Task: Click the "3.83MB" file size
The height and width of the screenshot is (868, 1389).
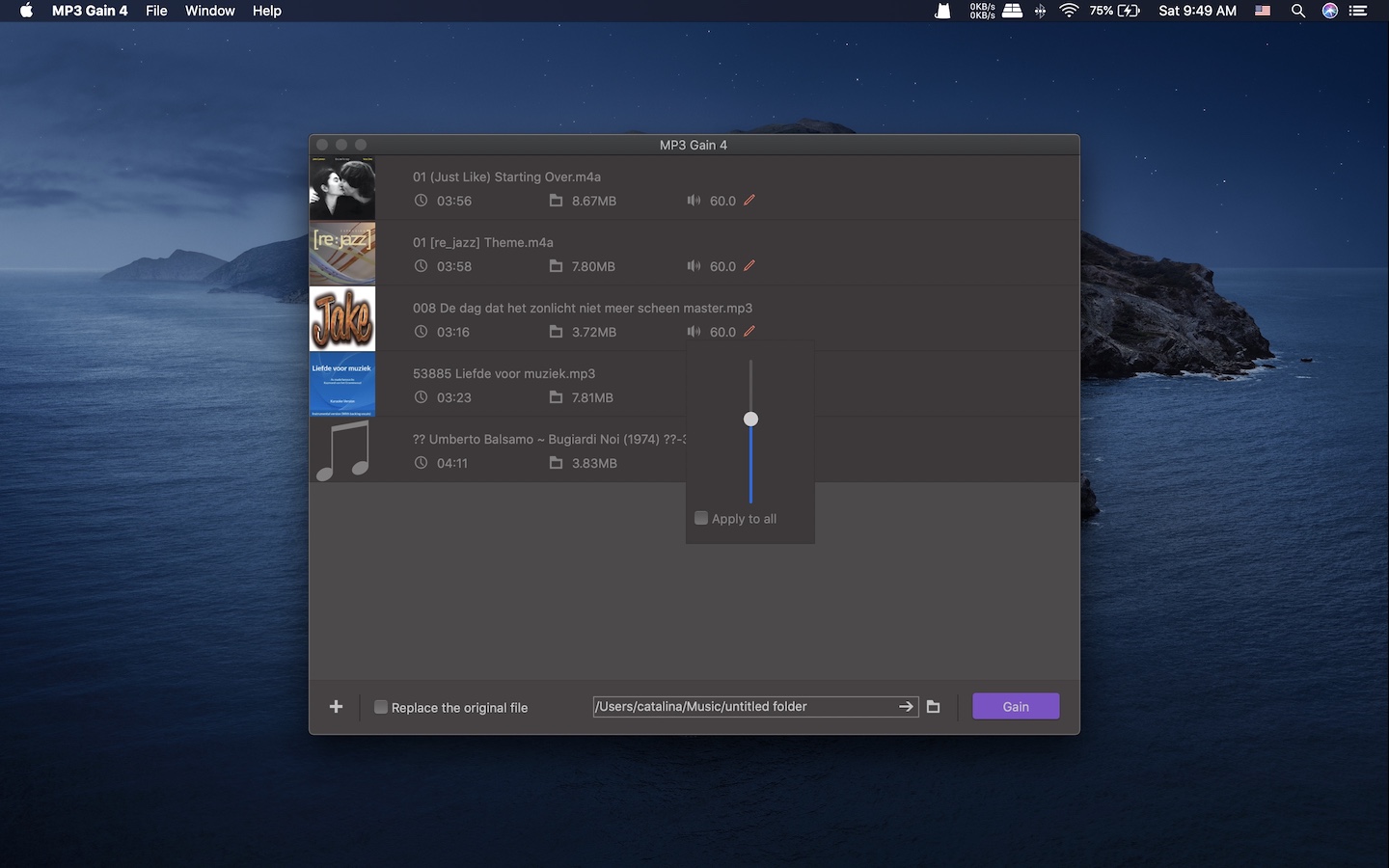Action: (594, 463)
